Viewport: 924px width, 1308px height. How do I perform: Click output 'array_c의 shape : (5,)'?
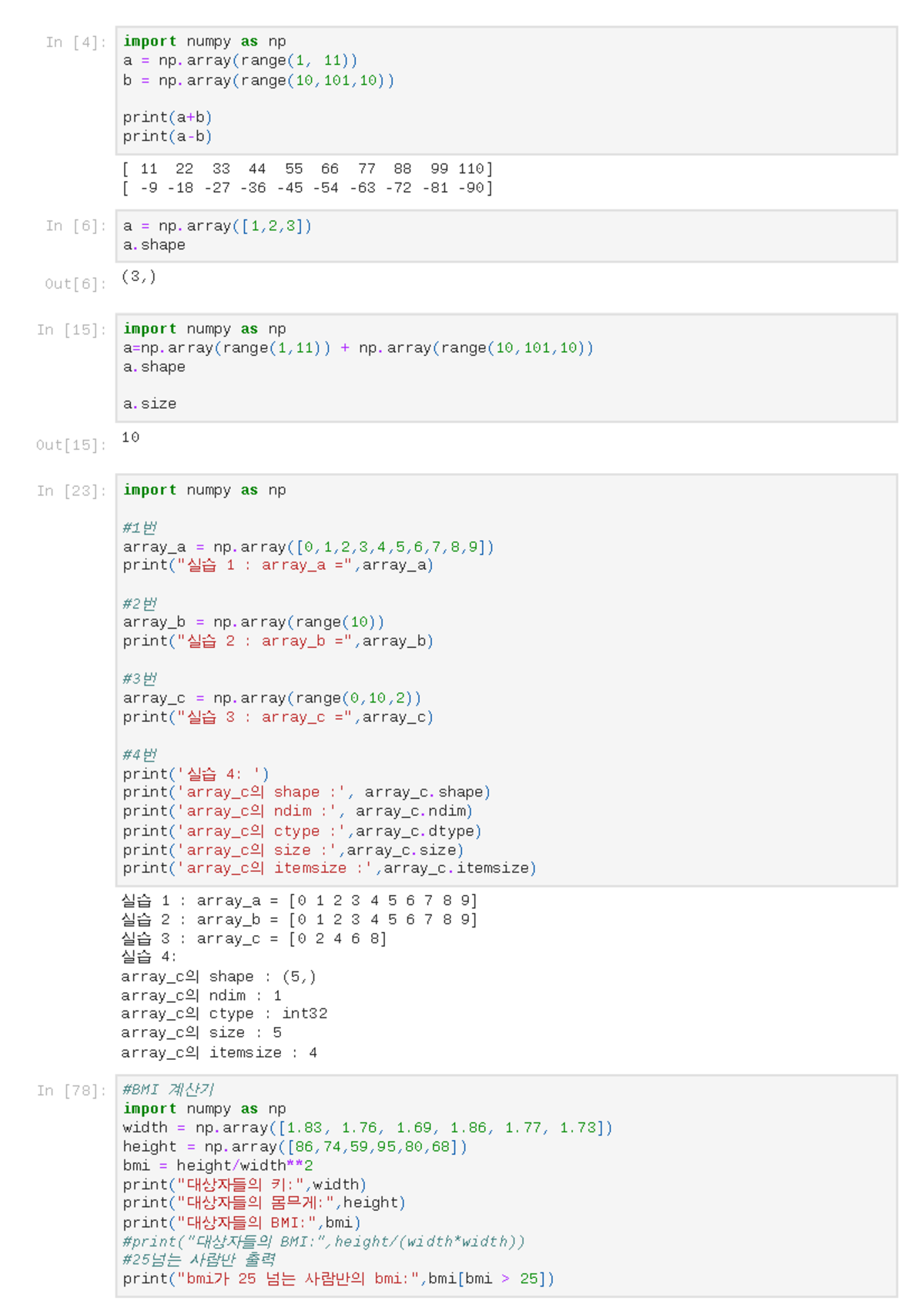click(218, 977)
